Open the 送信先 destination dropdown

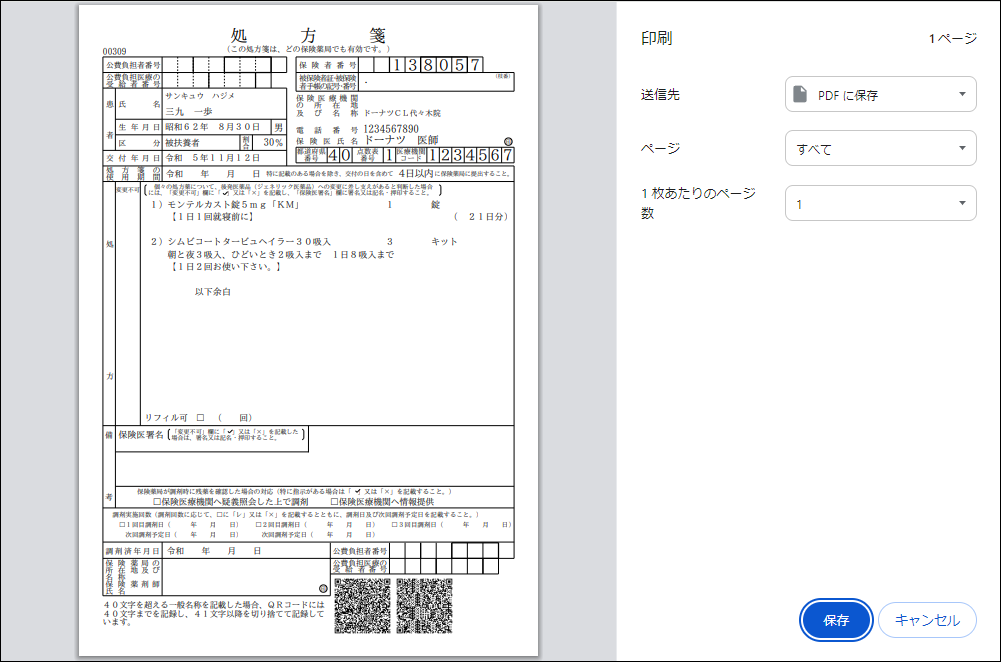[880, 94]
